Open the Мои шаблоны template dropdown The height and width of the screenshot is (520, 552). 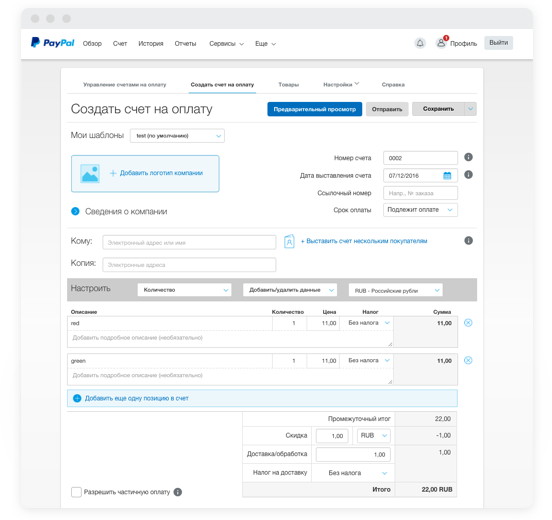177,136
